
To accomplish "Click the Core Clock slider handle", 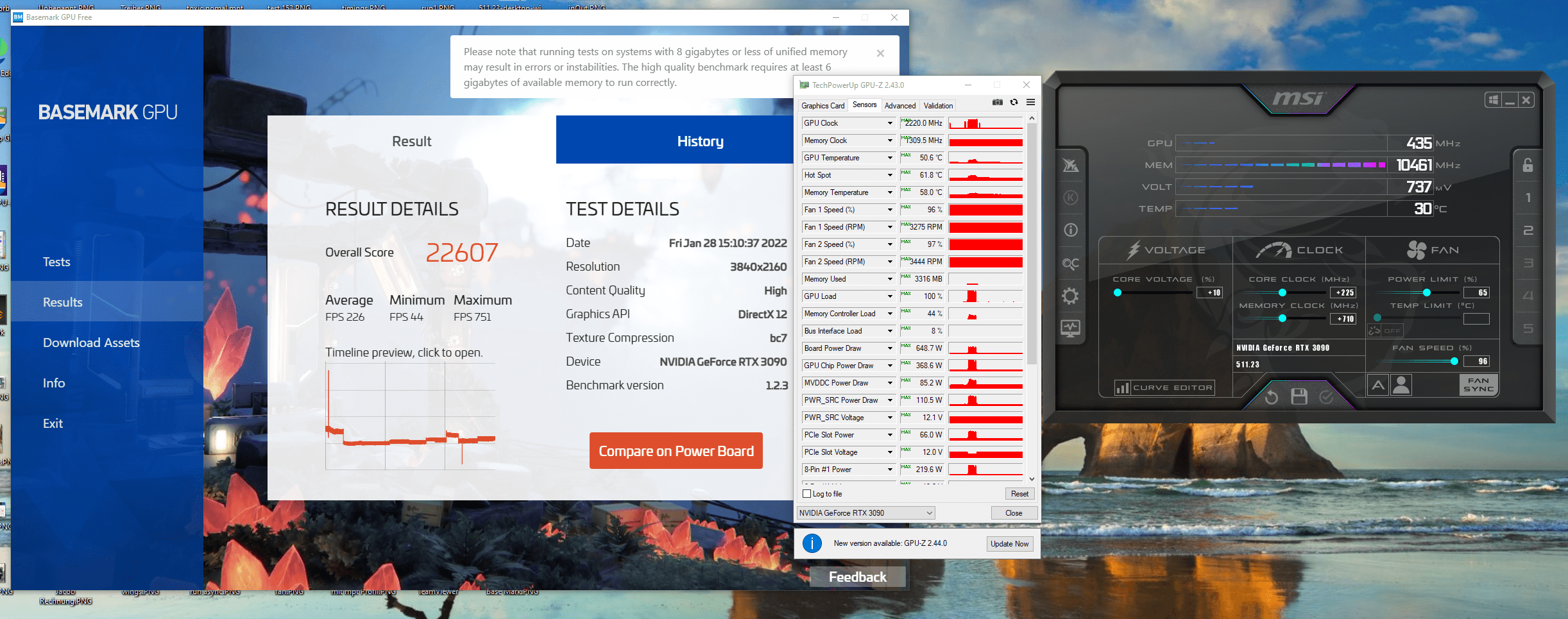I will coord(1282,293).
